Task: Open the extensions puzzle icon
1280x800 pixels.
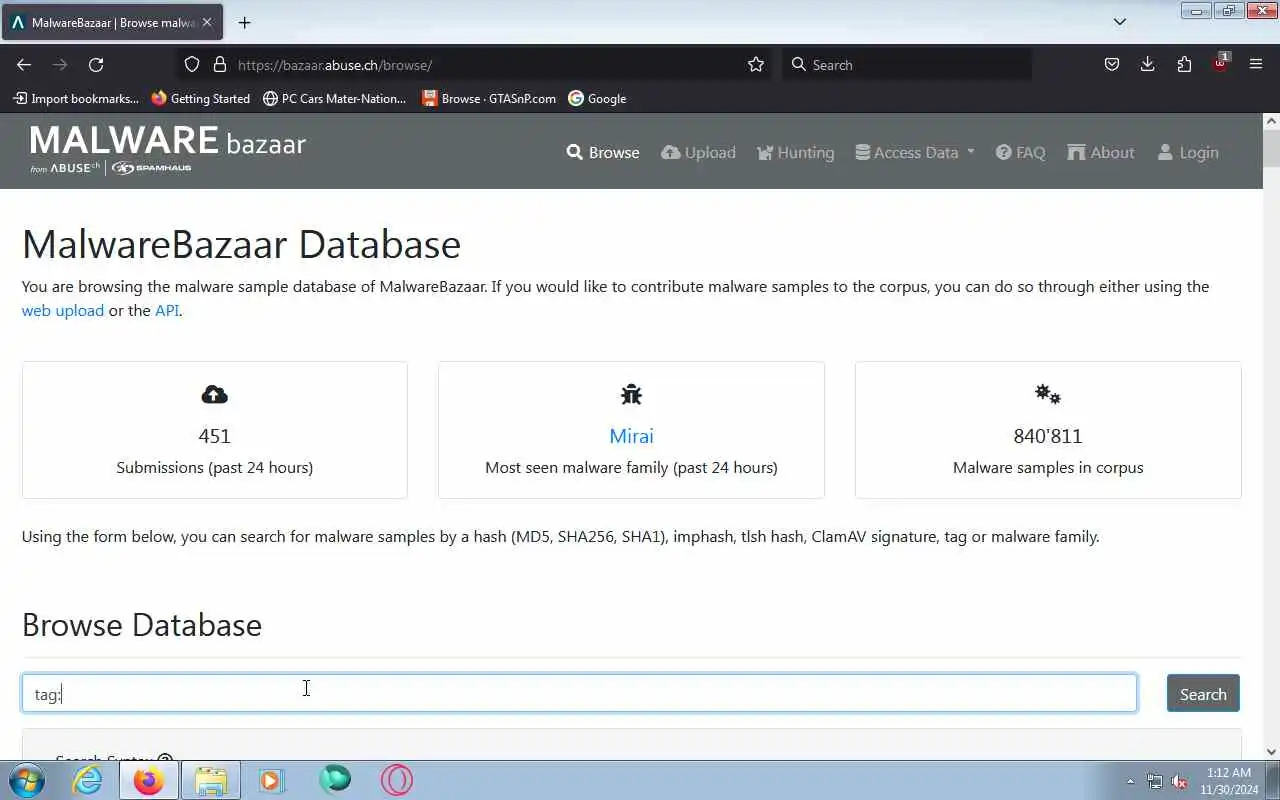Action: [1184, 65]
